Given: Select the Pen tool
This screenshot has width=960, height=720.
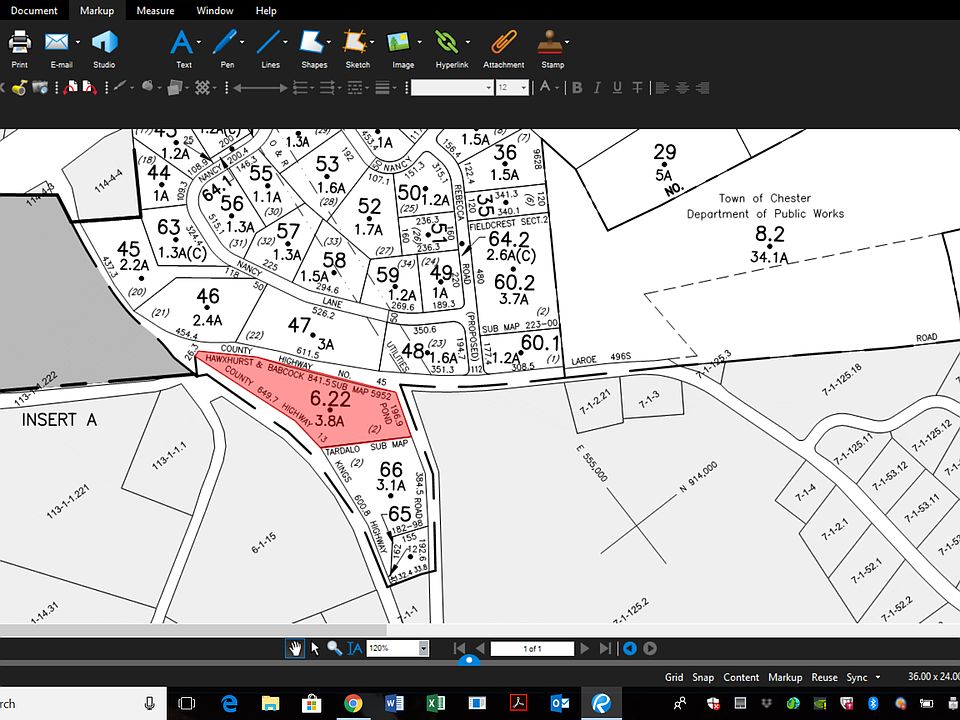Looking at the screenshot, I should tap(225, 43).
